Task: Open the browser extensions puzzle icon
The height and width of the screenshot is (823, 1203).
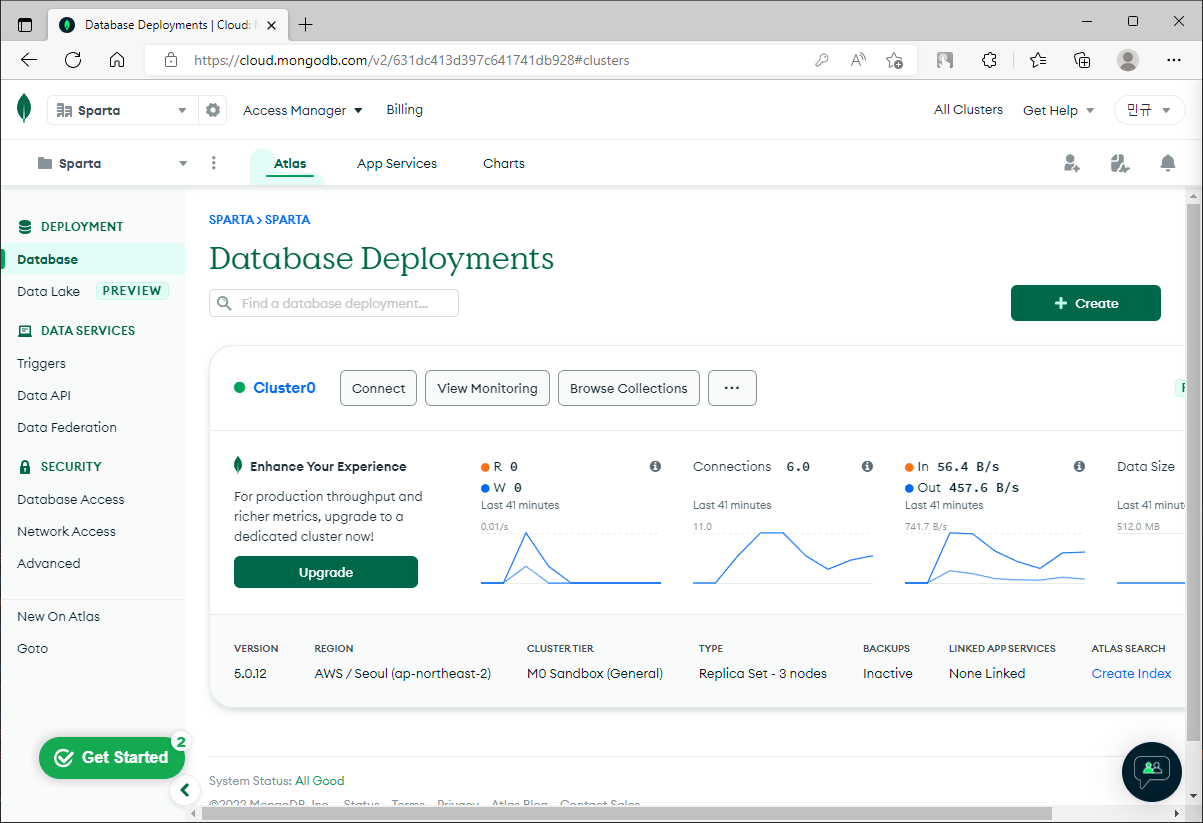Action: (989, 60)
